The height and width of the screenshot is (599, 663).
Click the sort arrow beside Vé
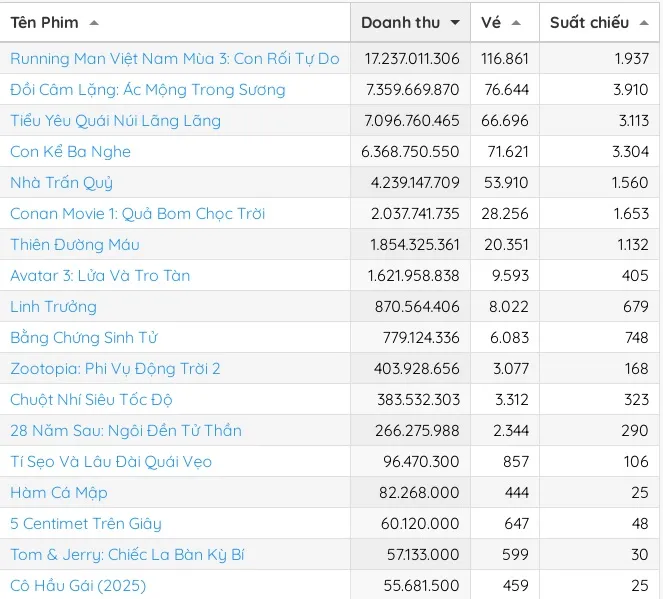tap(516, 23)
